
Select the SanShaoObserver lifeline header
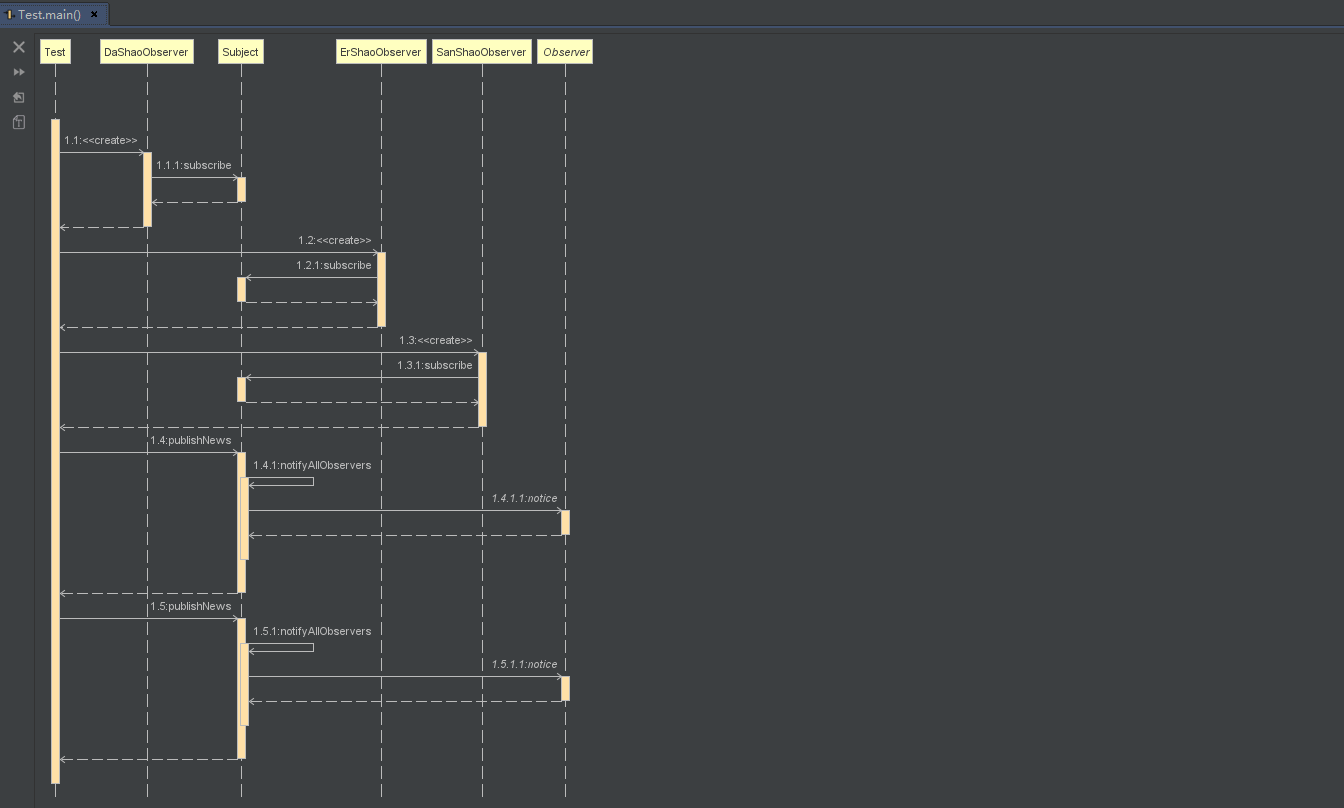[481, 51]
